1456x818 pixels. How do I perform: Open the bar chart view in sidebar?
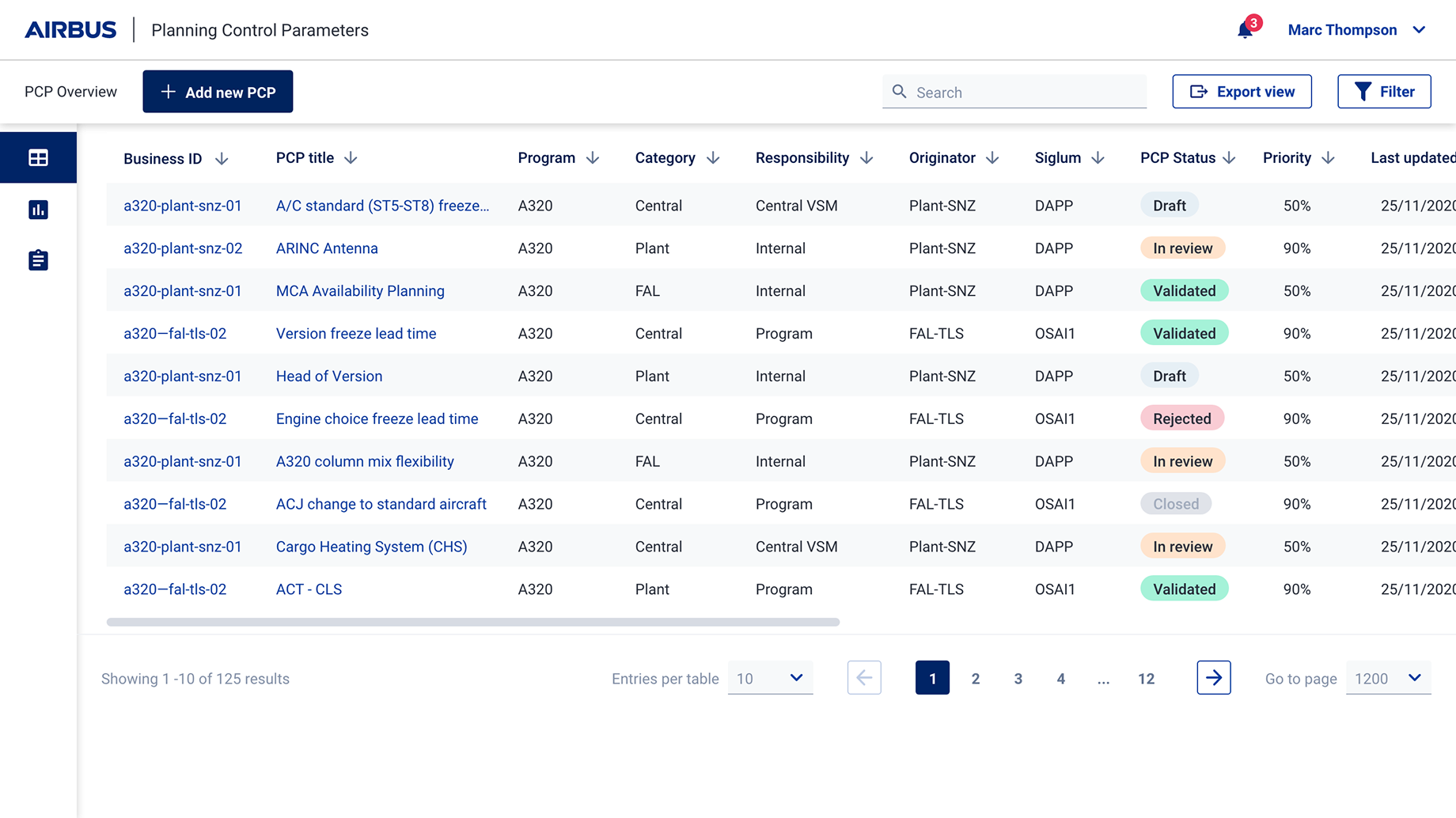[x=38, y=210]
